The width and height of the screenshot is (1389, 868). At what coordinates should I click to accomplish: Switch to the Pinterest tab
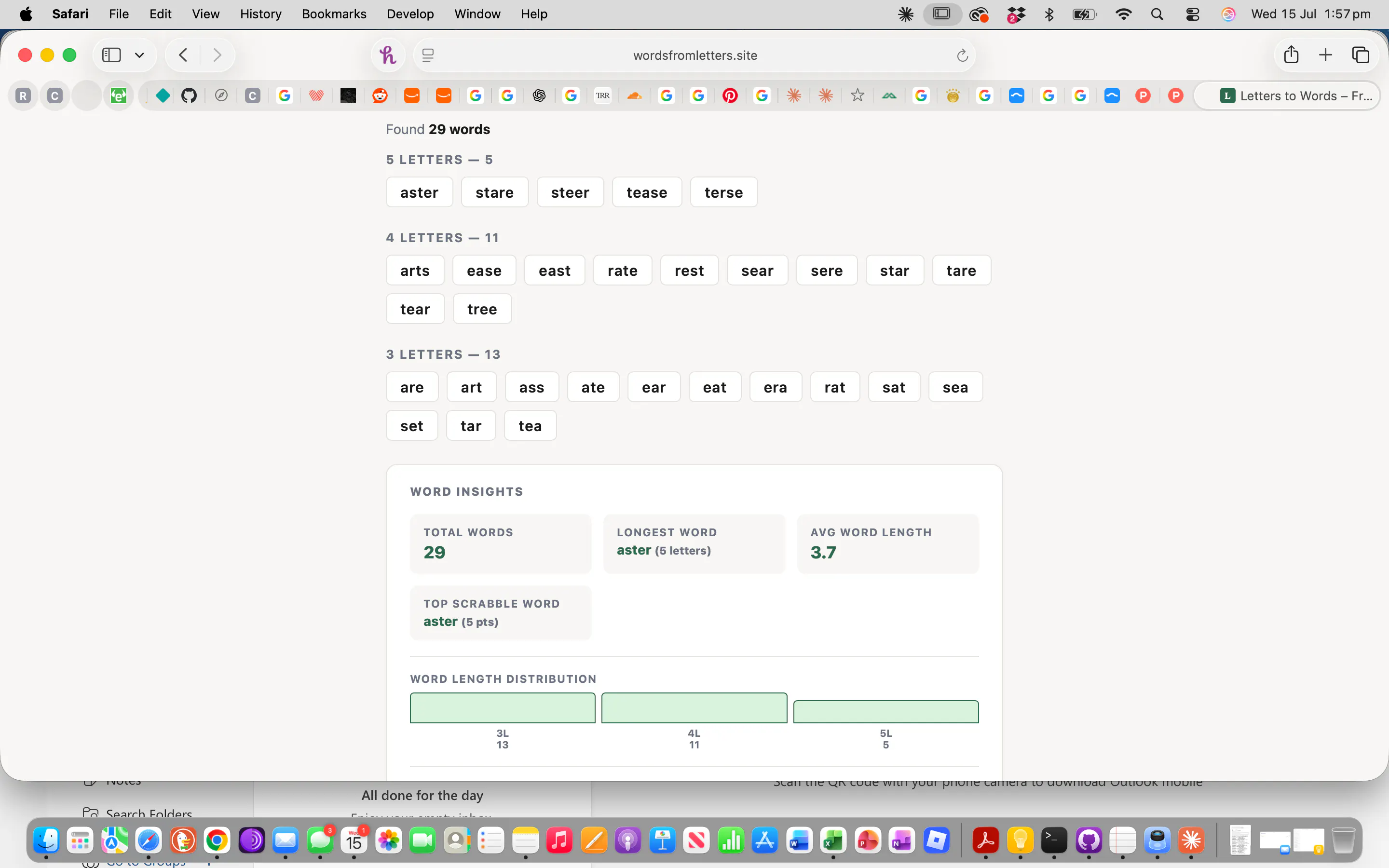coord(730,95)
